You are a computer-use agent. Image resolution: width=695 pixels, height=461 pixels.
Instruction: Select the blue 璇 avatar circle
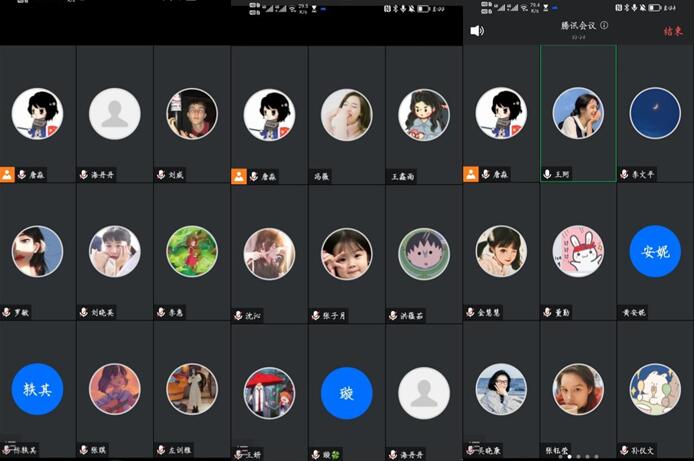click(346, 392)
